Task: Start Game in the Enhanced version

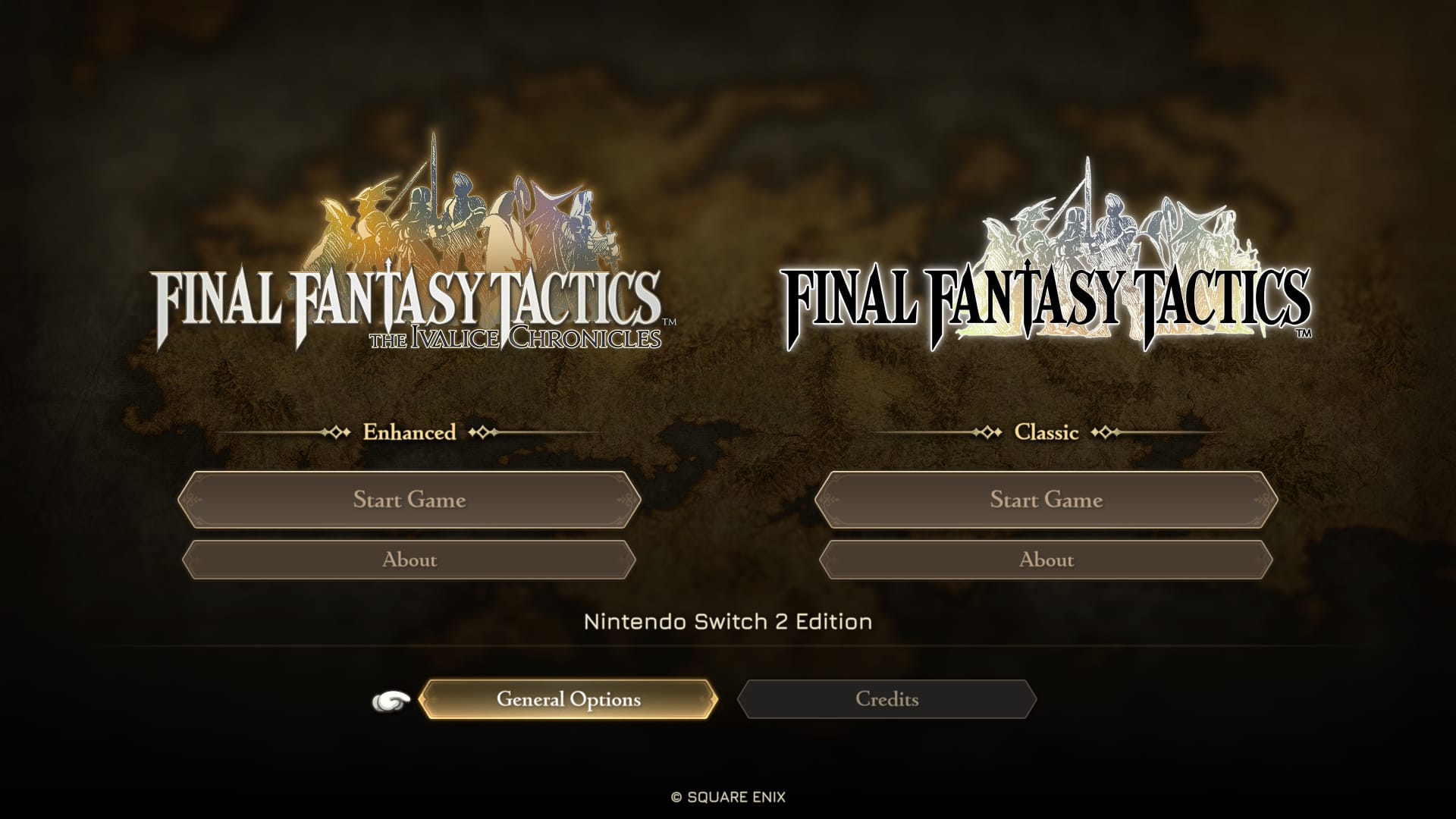Action: pos(409,500)
